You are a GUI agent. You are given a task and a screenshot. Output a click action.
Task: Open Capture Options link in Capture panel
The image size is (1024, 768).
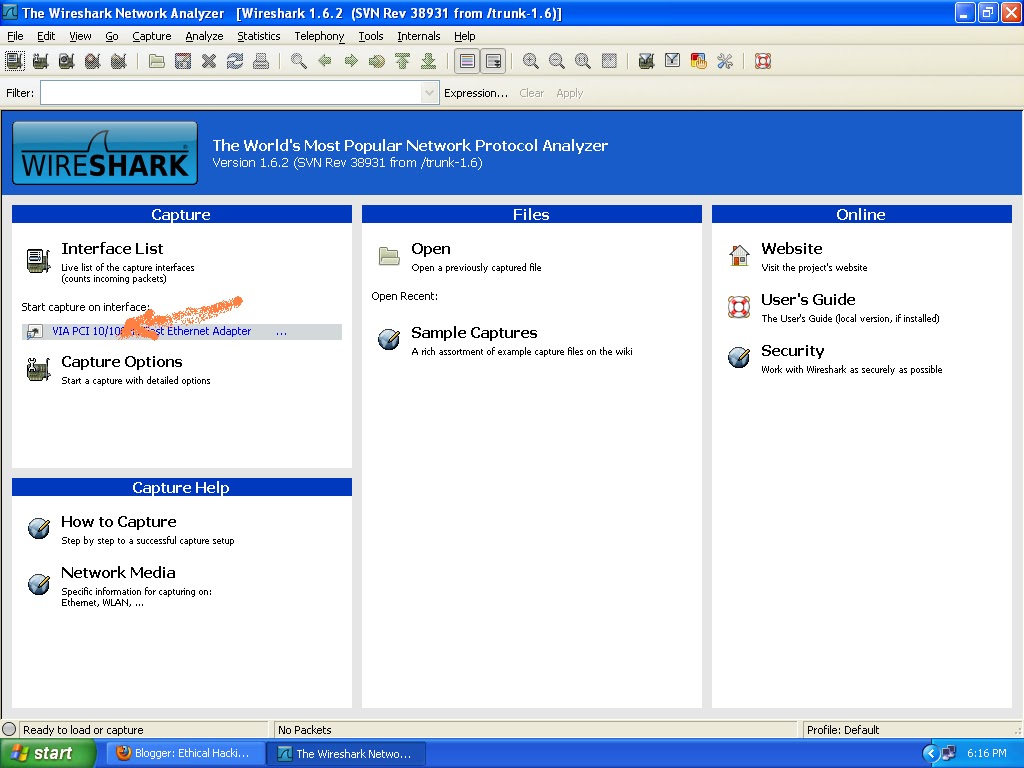tap(121, 362)
